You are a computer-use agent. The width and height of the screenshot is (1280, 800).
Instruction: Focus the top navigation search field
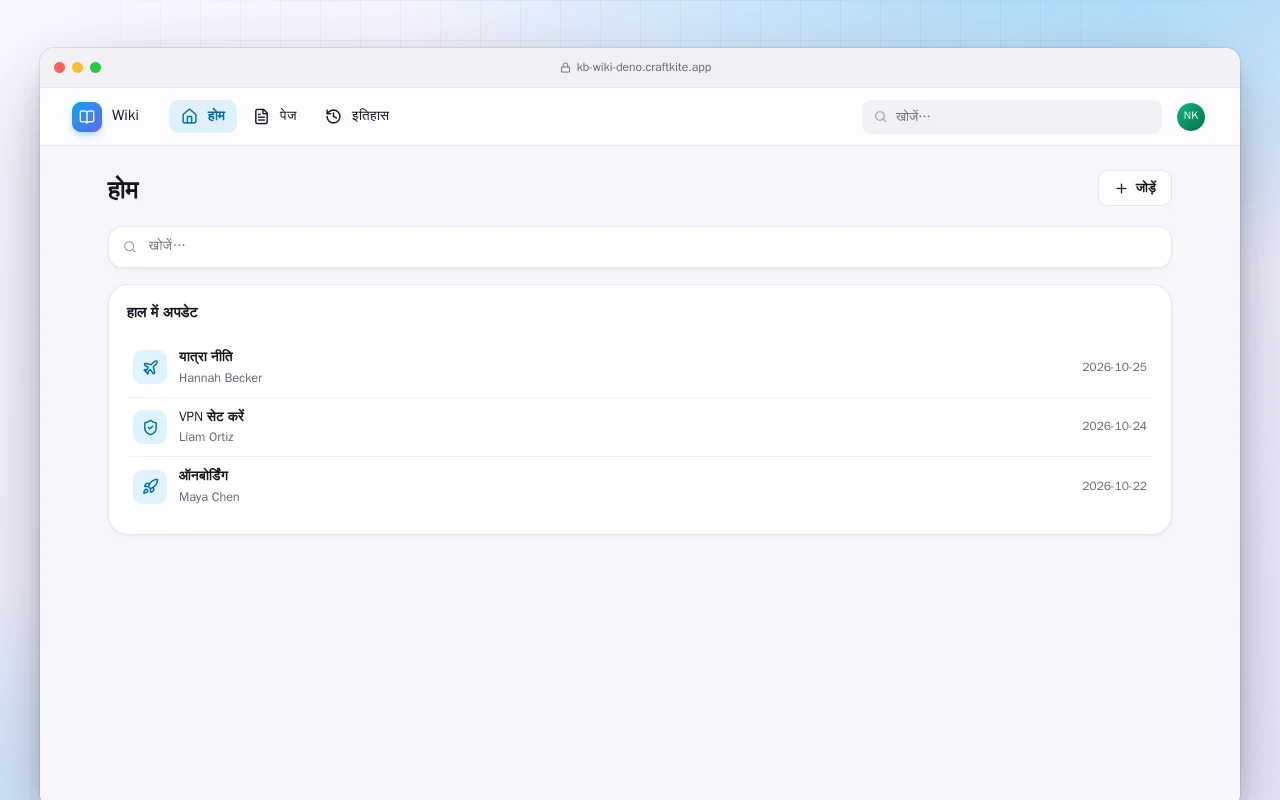pyautogui.click(x=1012, y=117)
